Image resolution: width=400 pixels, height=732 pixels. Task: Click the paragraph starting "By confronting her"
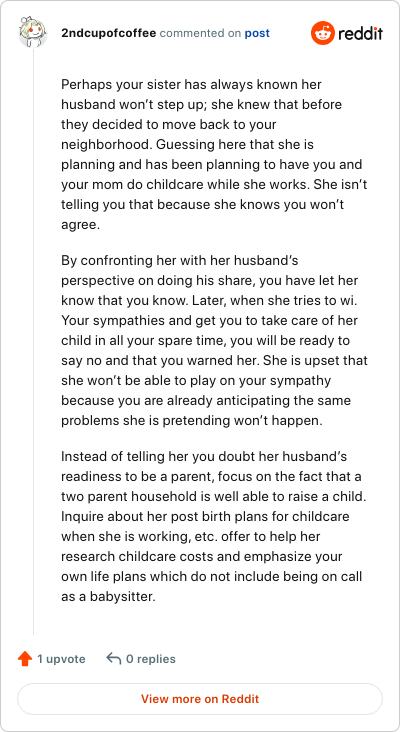click(214, 340)
